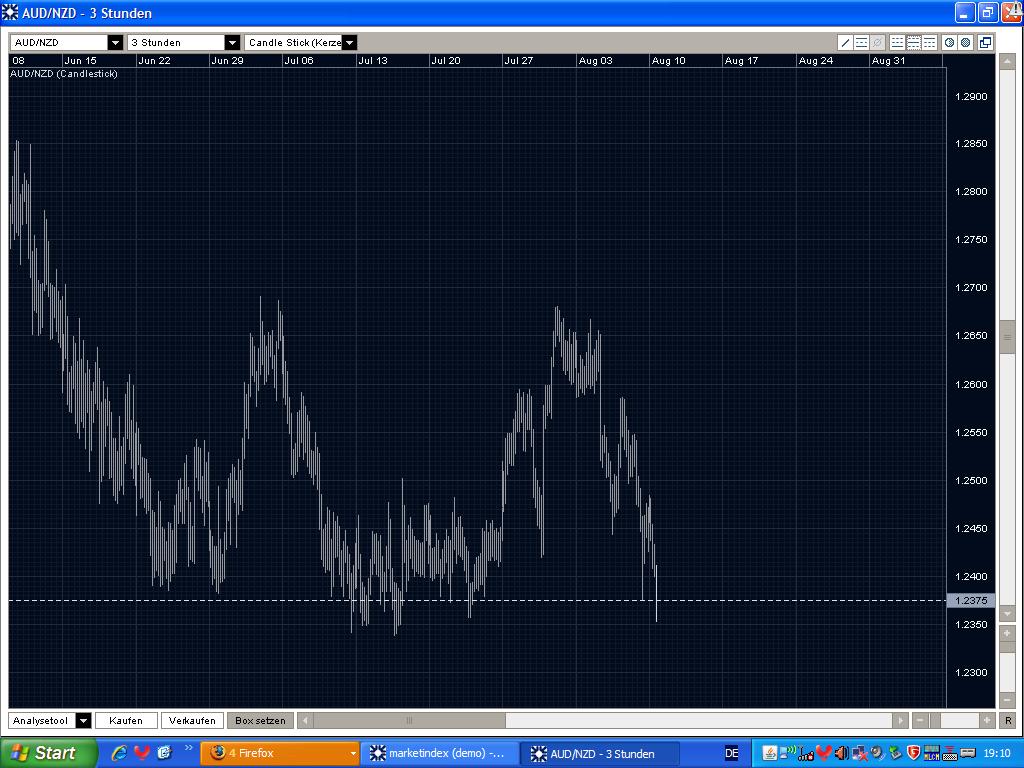Click the MLCM tray icon

pyautogui.click(x=931, y=753)
